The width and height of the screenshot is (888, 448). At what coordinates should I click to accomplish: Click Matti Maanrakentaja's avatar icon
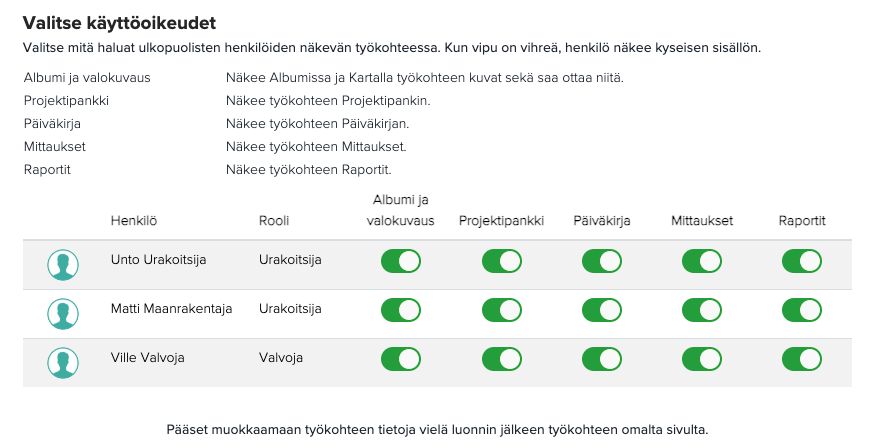pos(63,314)
